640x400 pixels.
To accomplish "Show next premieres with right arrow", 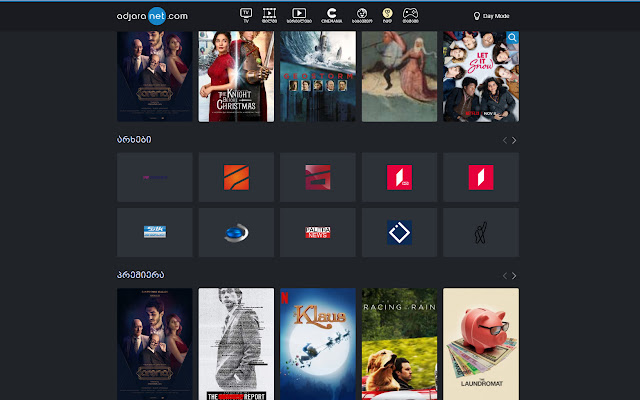I will pyautogui.click(x=514, y=276).
